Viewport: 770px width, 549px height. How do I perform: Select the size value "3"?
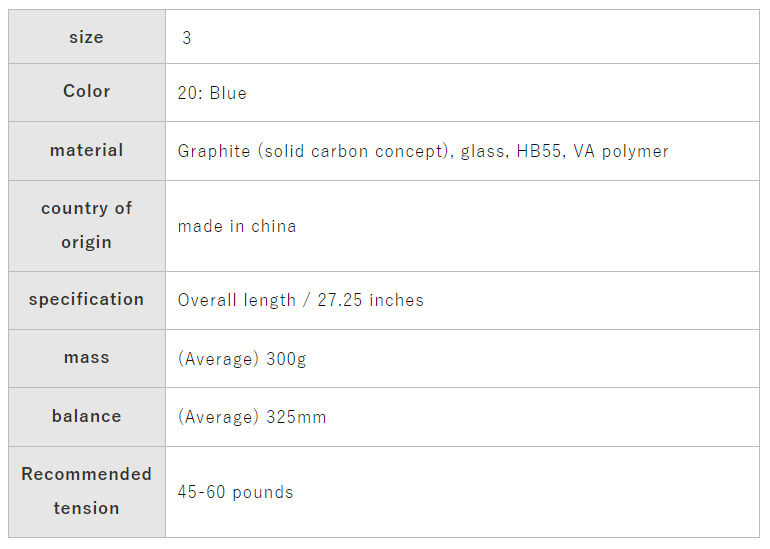(187, 38)
